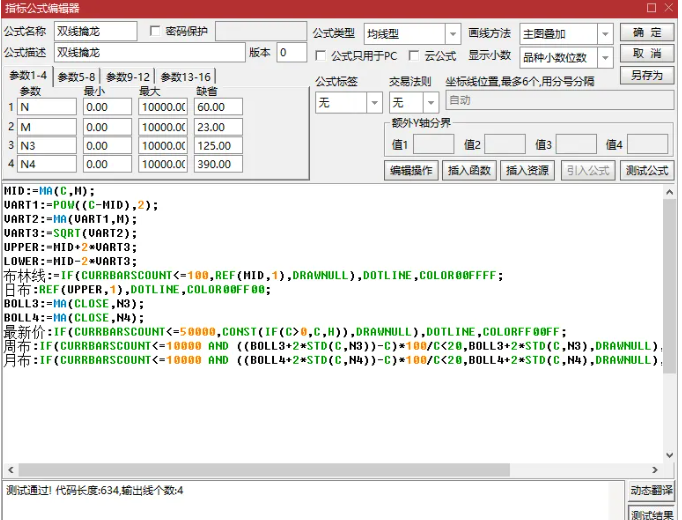Click the code line starting with 布林线
This screenshot has width=682, height=520.
point(254,275)
